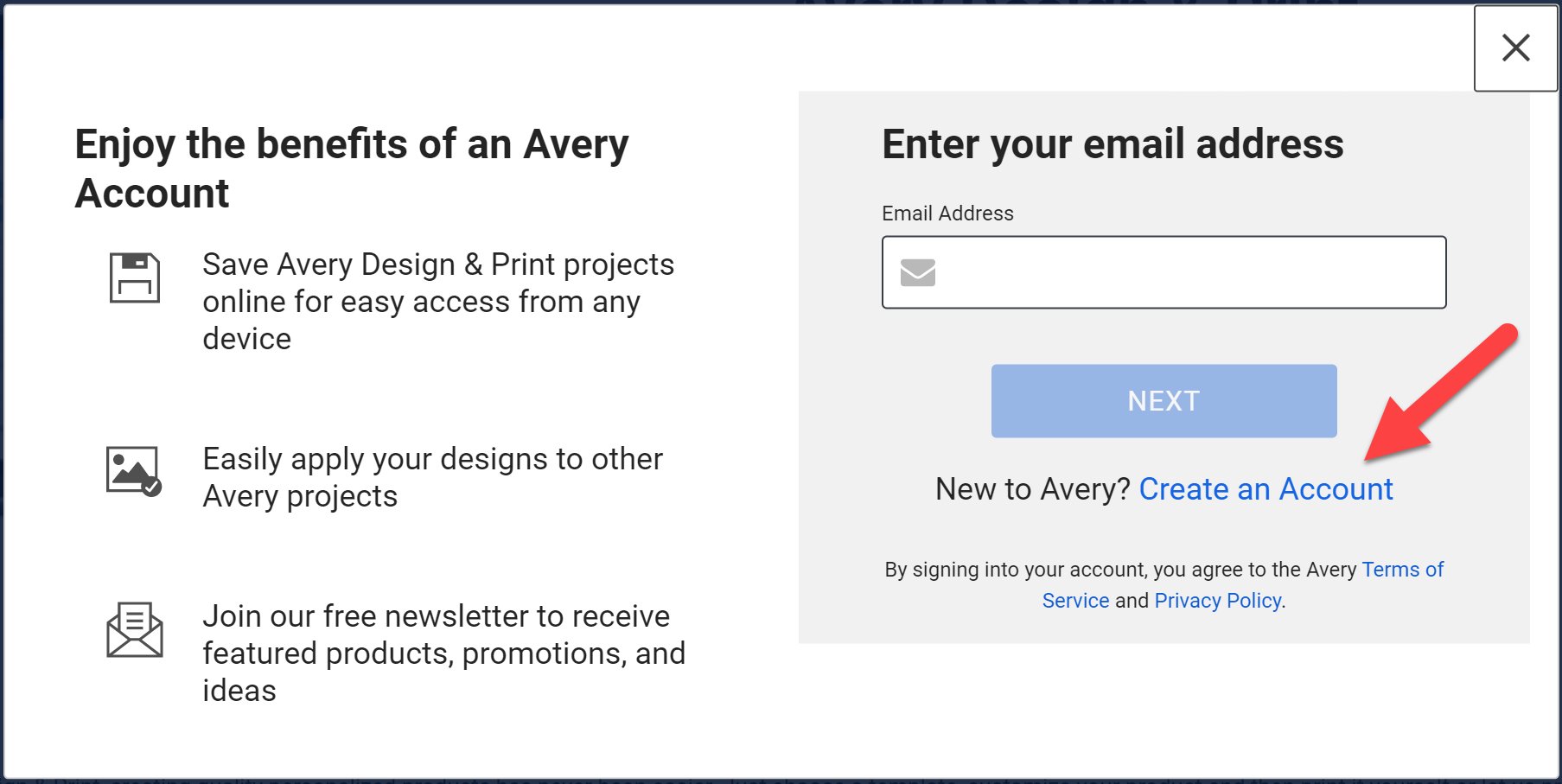Click the "Enter your email address" heading
The width and height of the screenshot is (1562, 784).
click(1113, 144)
